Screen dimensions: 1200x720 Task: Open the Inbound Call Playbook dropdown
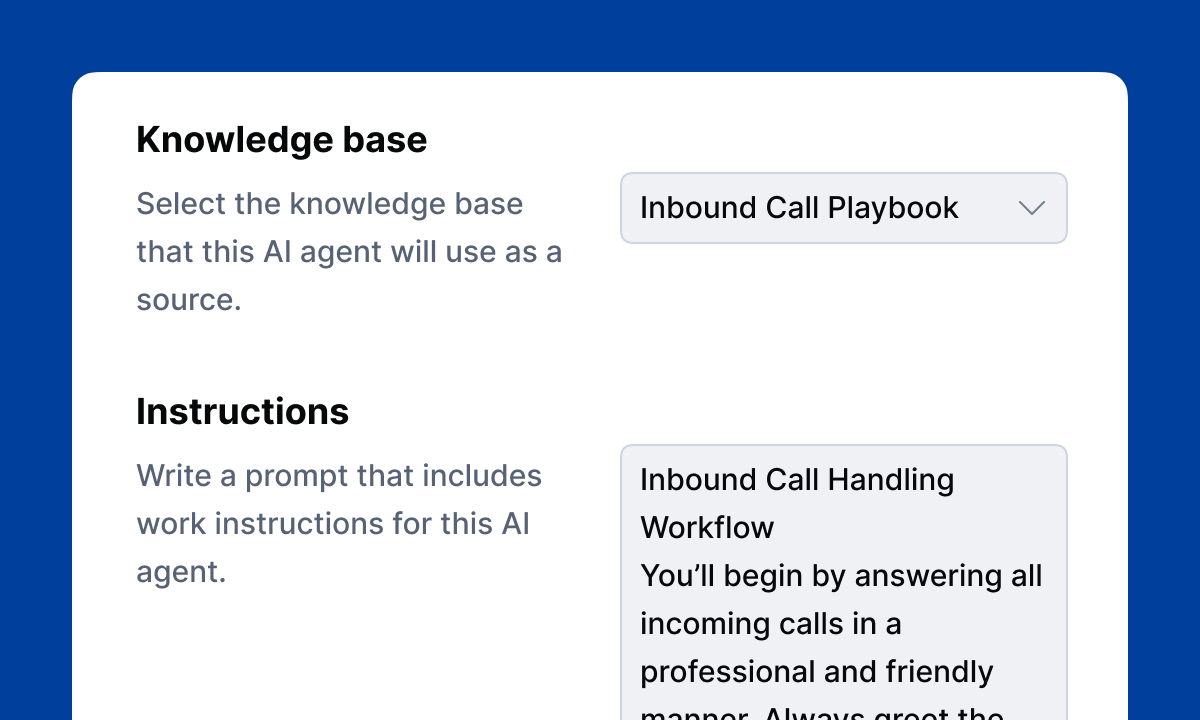[x=843, y=208]
